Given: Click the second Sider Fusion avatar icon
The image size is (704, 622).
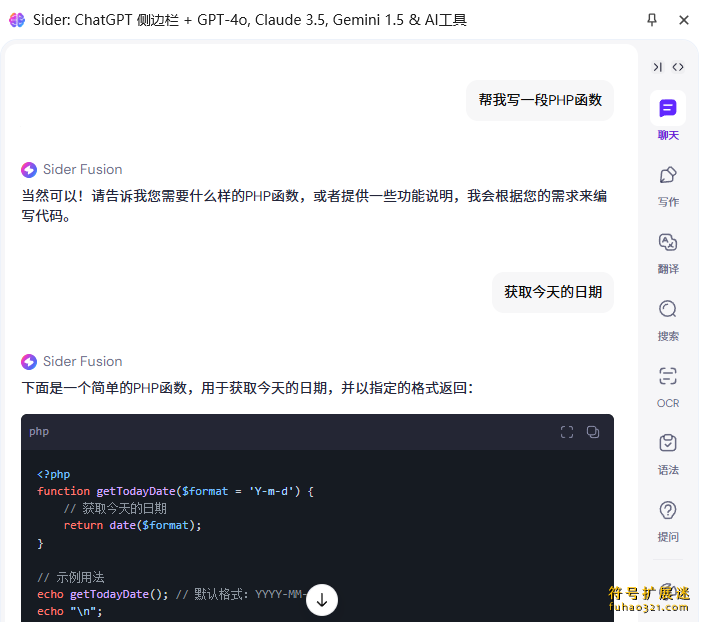Looking at the screenshot, I should pyautogui.click(x=29, y=362).
